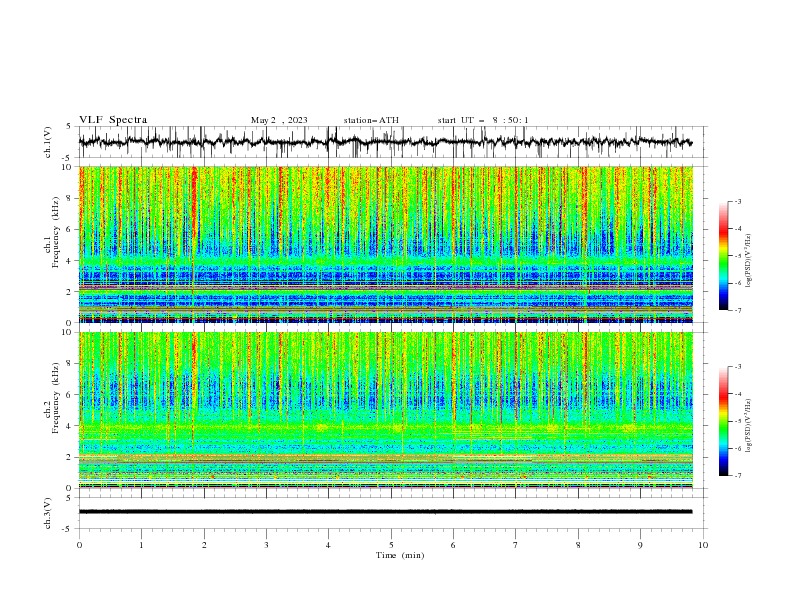This screenshot has height=612, width=792.
Task: Click the ch.2 spectrogram panel
Action: (385, 410)
